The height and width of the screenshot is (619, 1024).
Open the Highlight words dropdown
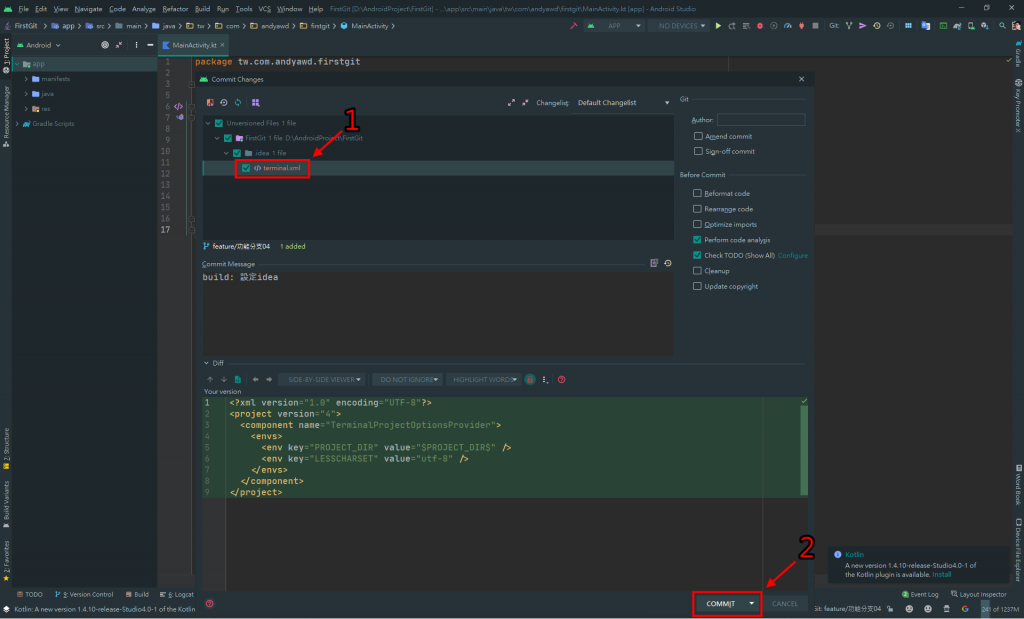click(x=484, y=379)
